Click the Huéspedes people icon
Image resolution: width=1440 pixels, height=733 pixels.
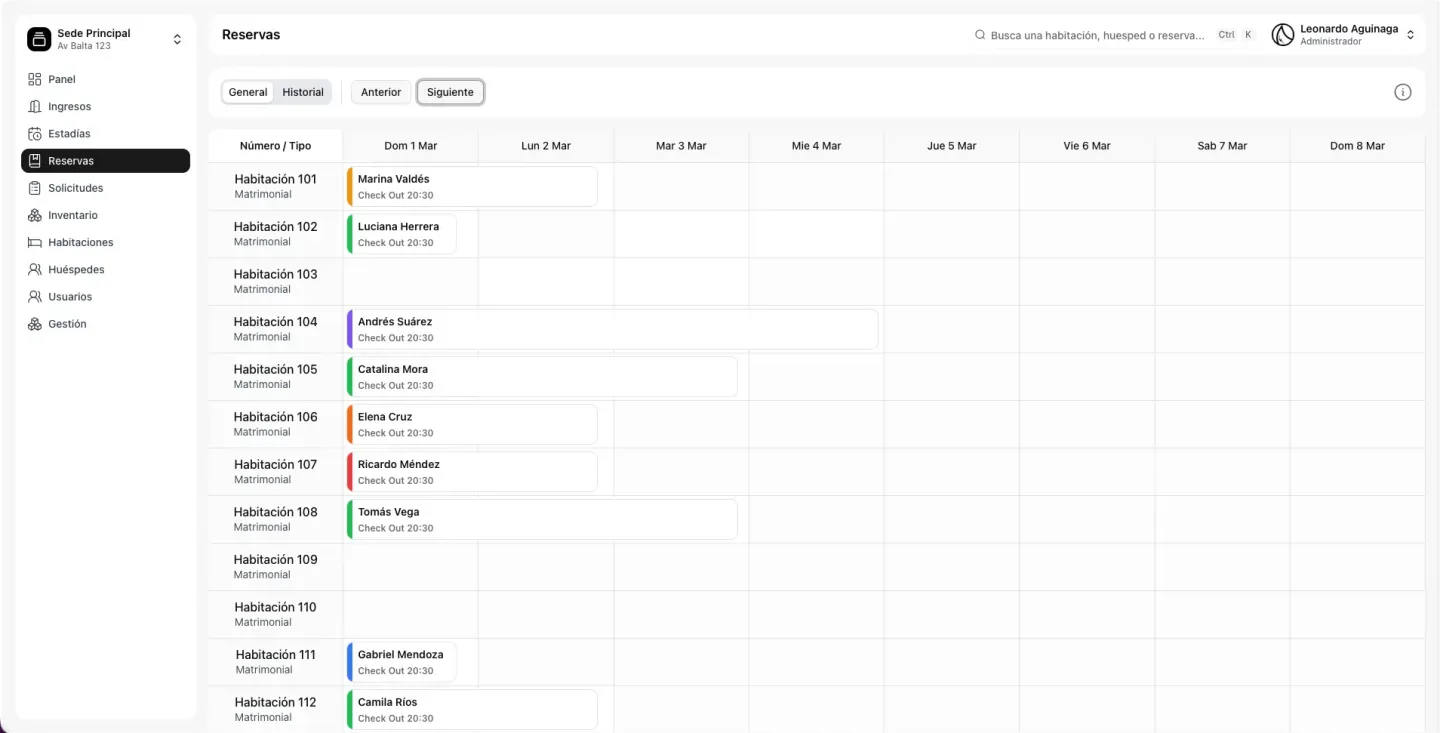click(x=35, y=269)
